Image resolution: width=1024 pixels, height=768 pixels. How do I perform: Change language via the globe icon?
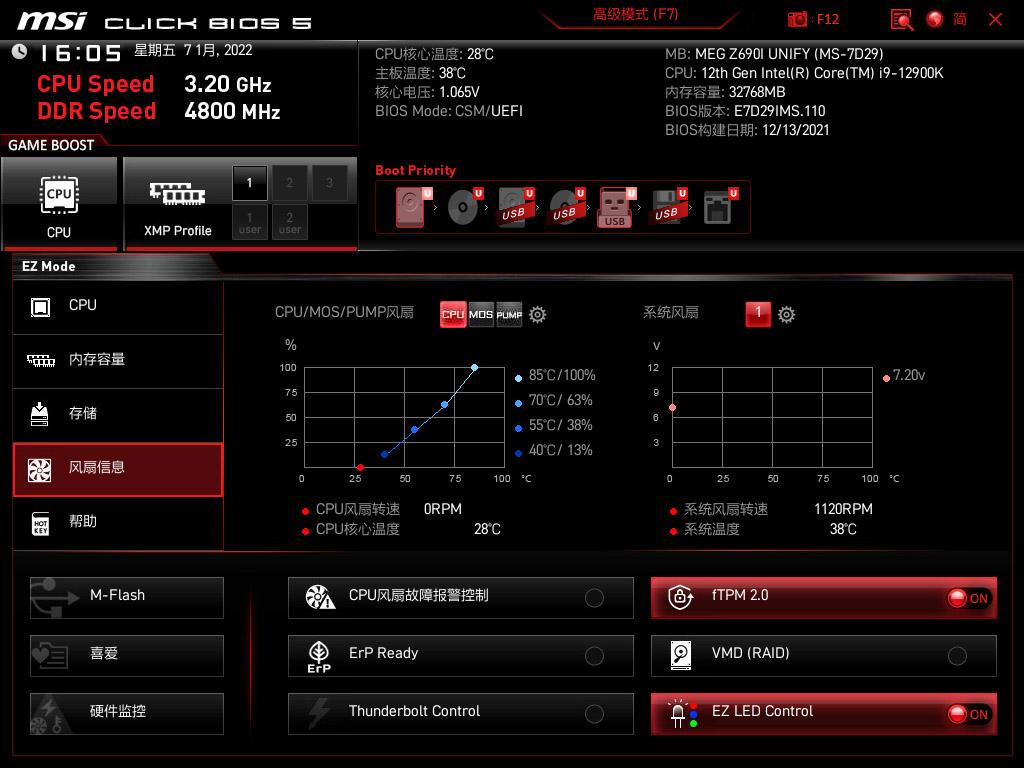pos(935,19)
